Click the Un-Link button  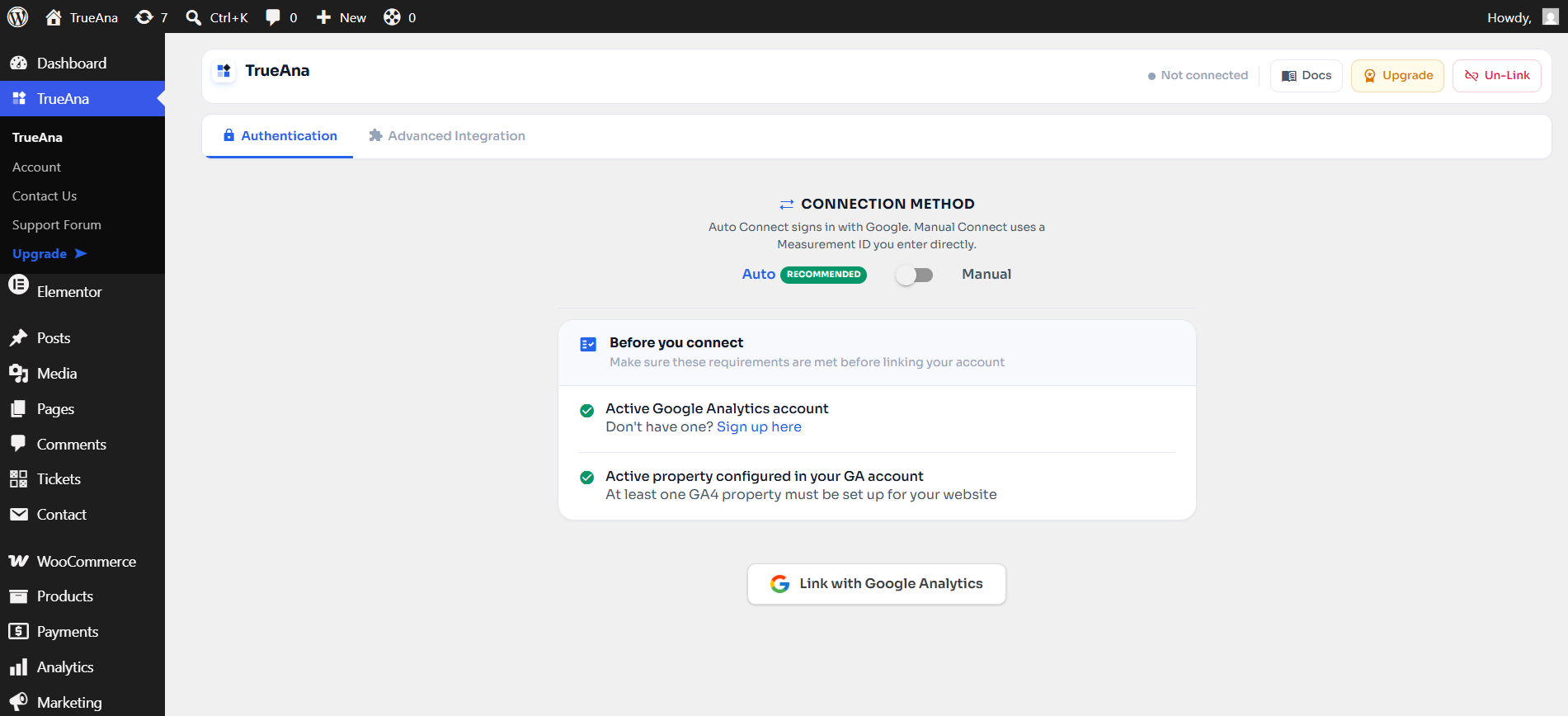click(x=1497, y=76)
